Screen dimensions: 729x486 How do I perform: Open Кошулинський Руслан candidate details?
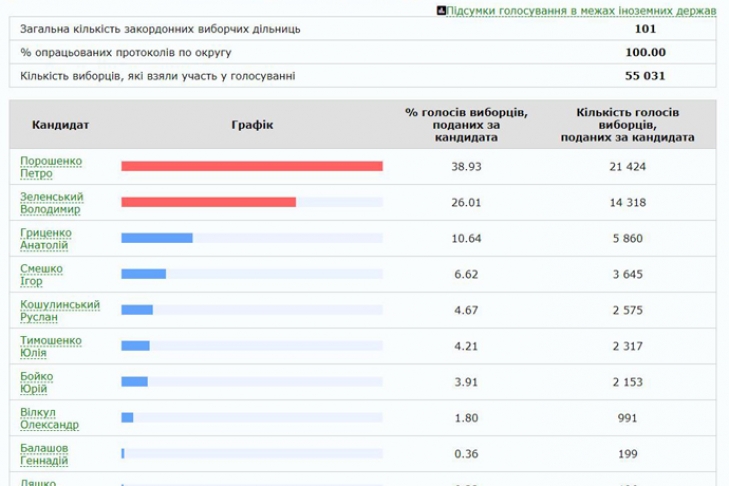[60, 311]
